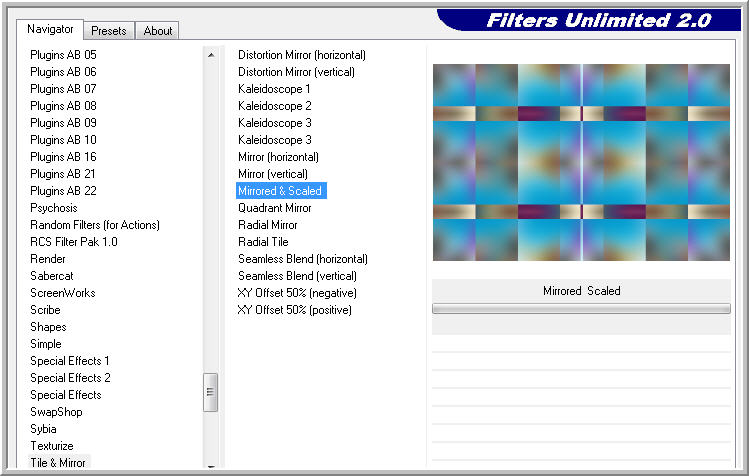The width and height of the screenshot is (749, 476).
Task: Select the Sybia category
Action: click(x=43, y=429)
